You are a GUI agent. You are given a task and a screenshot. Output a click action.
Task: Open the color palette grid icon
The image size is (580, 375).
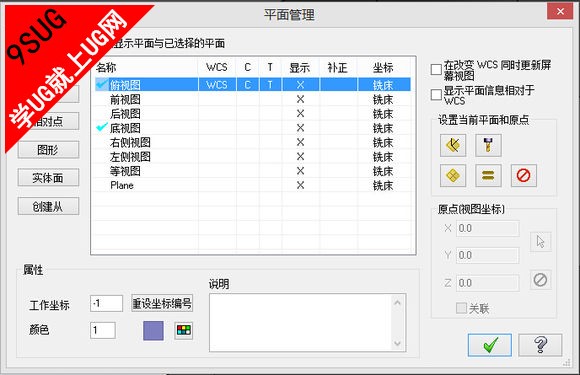pyautogui.click(x=183, y=330)
